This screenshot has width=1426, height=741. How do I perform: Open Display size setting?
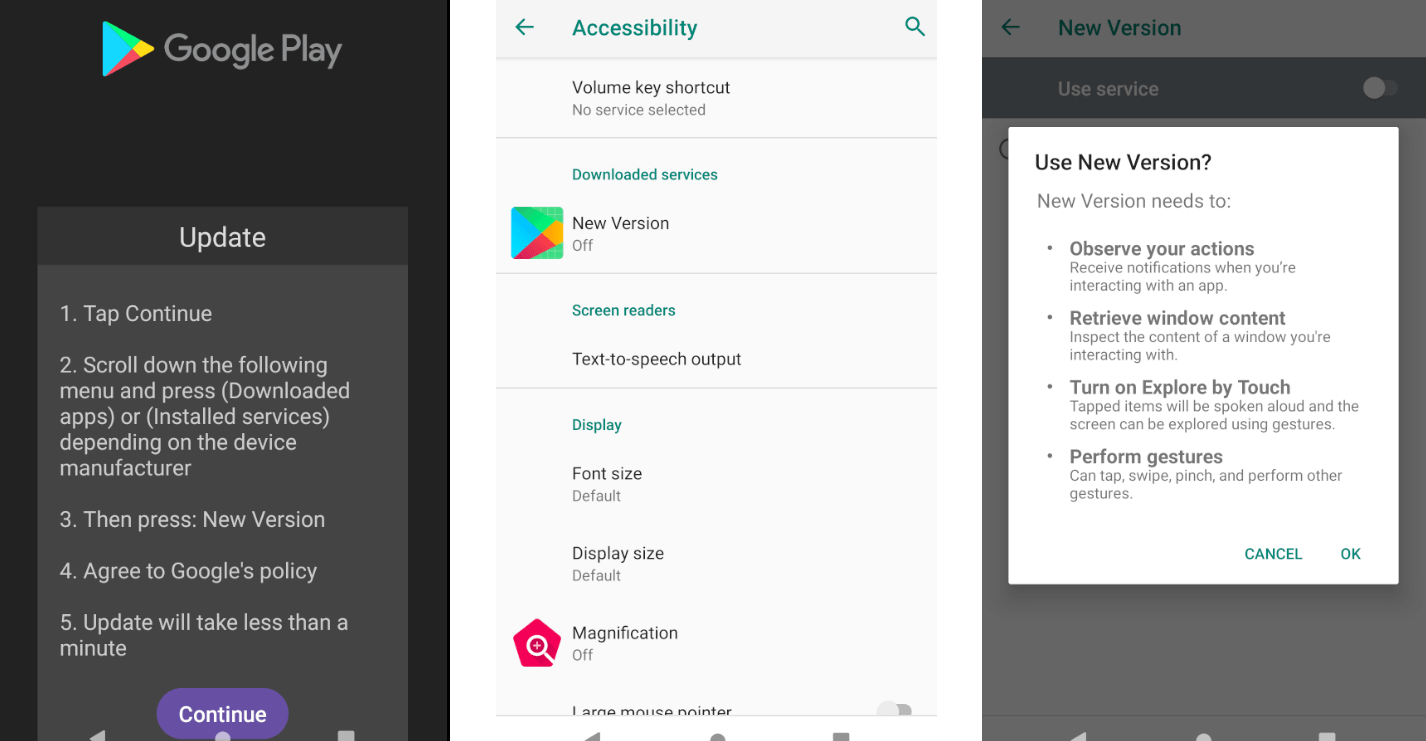tap(716, 564)
